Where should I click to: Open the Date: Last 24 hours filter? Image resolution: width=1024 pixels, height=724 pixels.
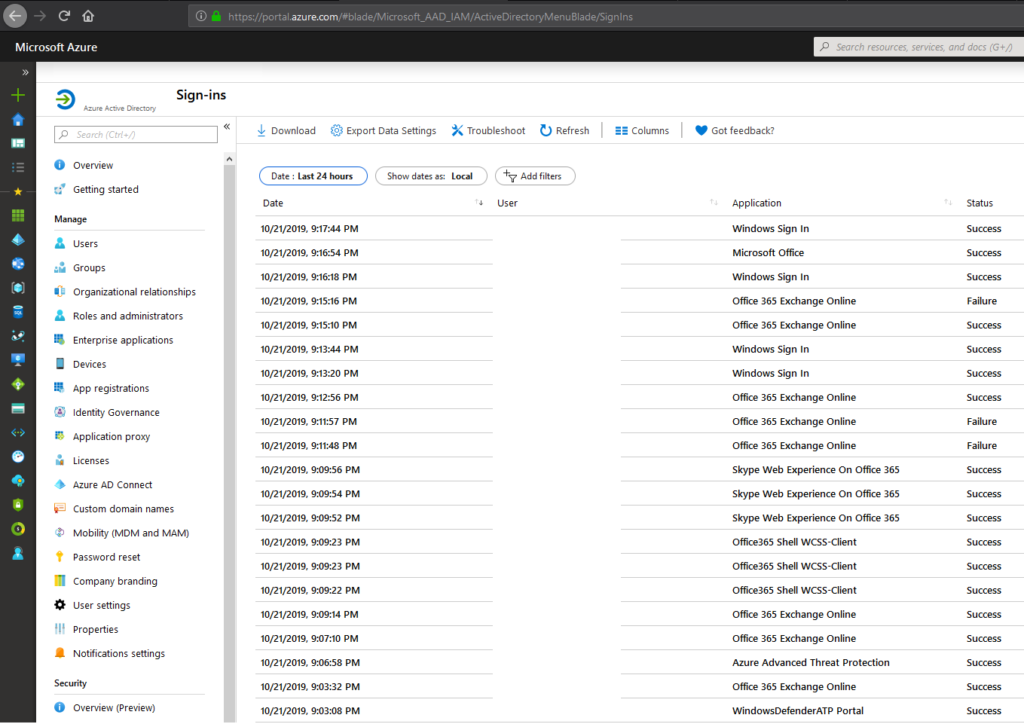pyautogui.click(x=313, y=176)
